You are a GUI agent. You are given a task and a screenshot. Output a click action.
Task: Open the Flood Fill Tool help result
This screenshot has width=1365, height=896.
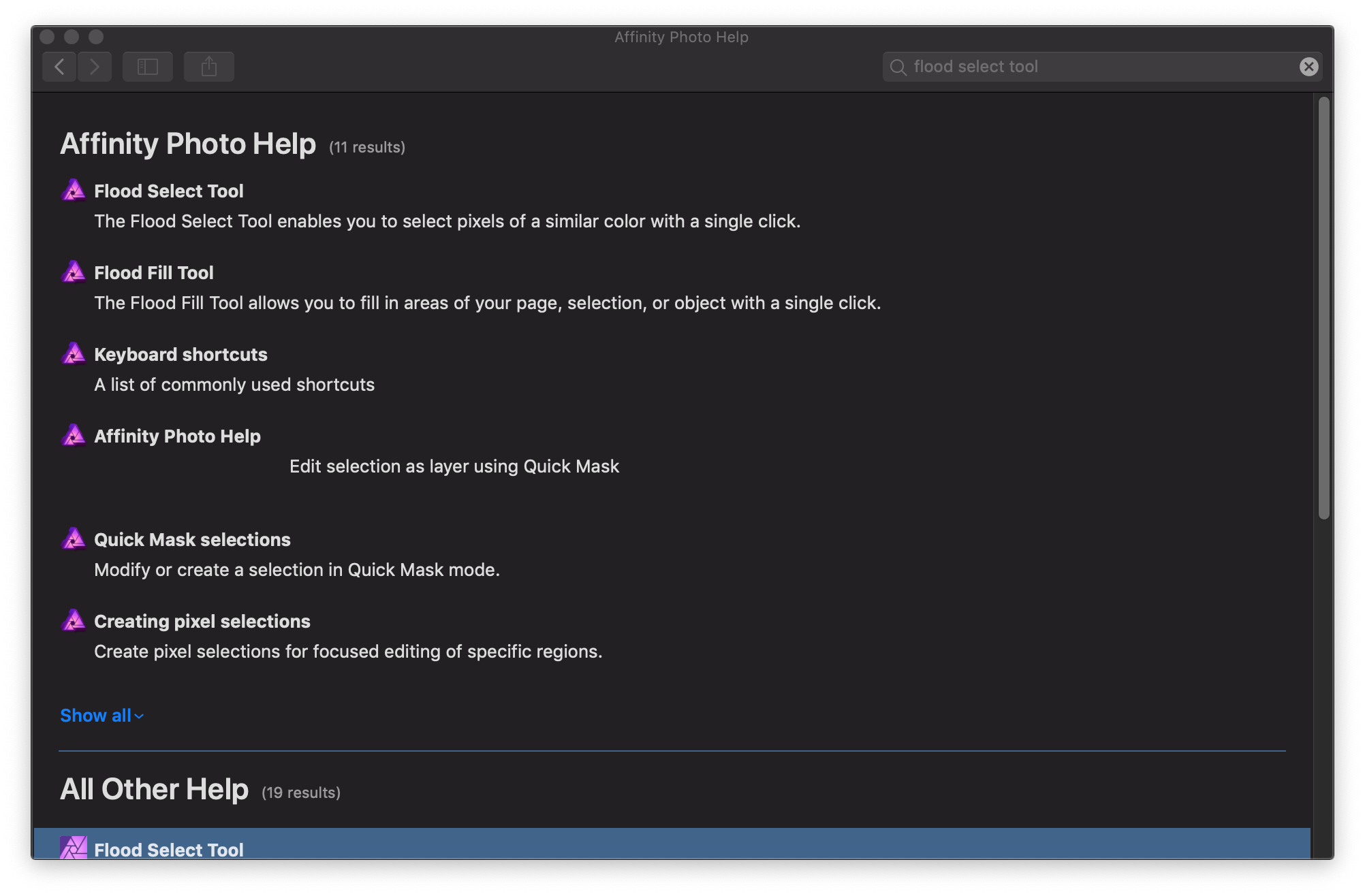pos(154,273)
